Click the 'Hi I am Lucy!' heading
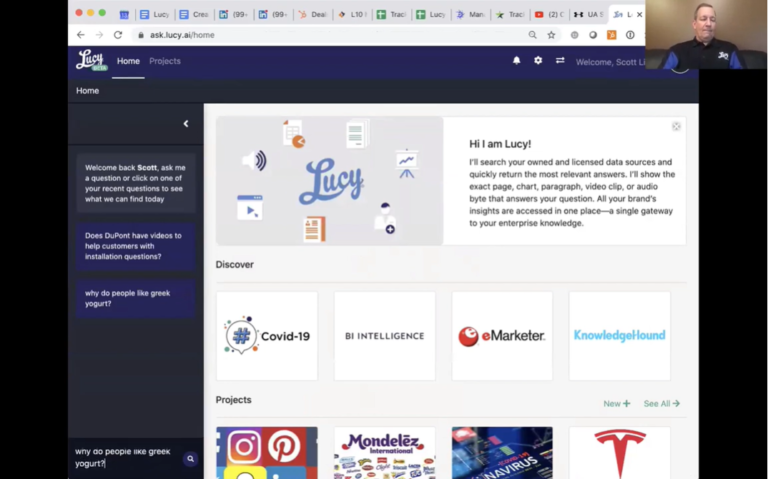The image size is (768, 479). 500,144
